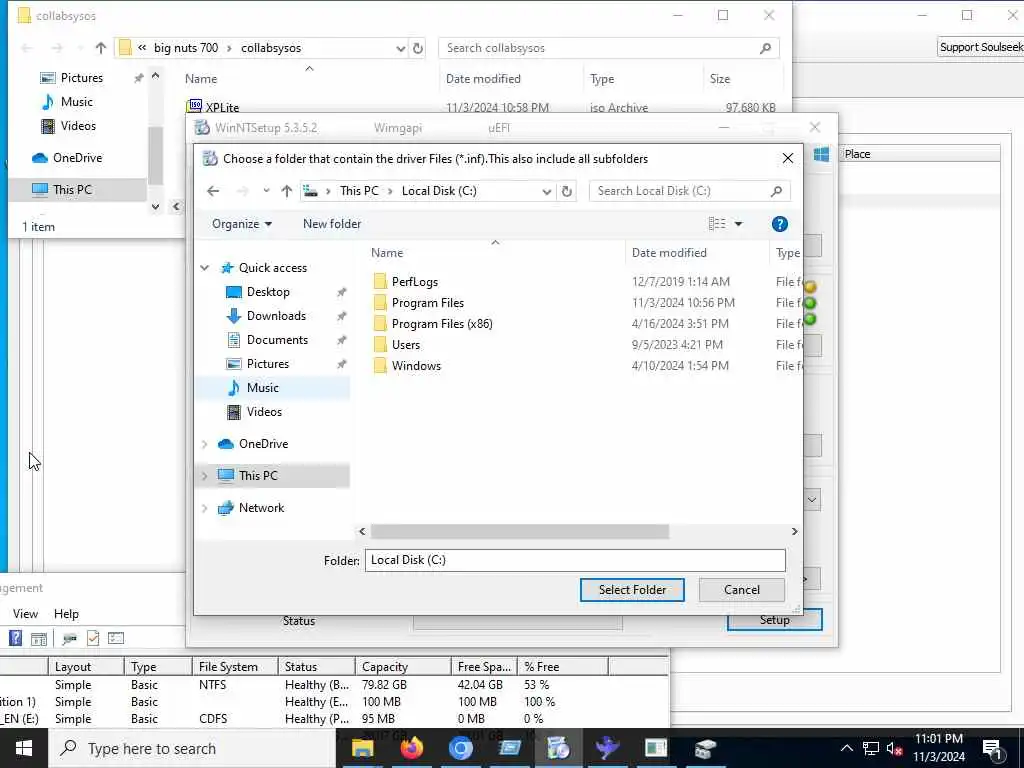Image resolution: width=1024 pixels, height=768 pixels.
Task: Click the collabsysos sidebar scroll-down arrow
Action: (155, 206)
